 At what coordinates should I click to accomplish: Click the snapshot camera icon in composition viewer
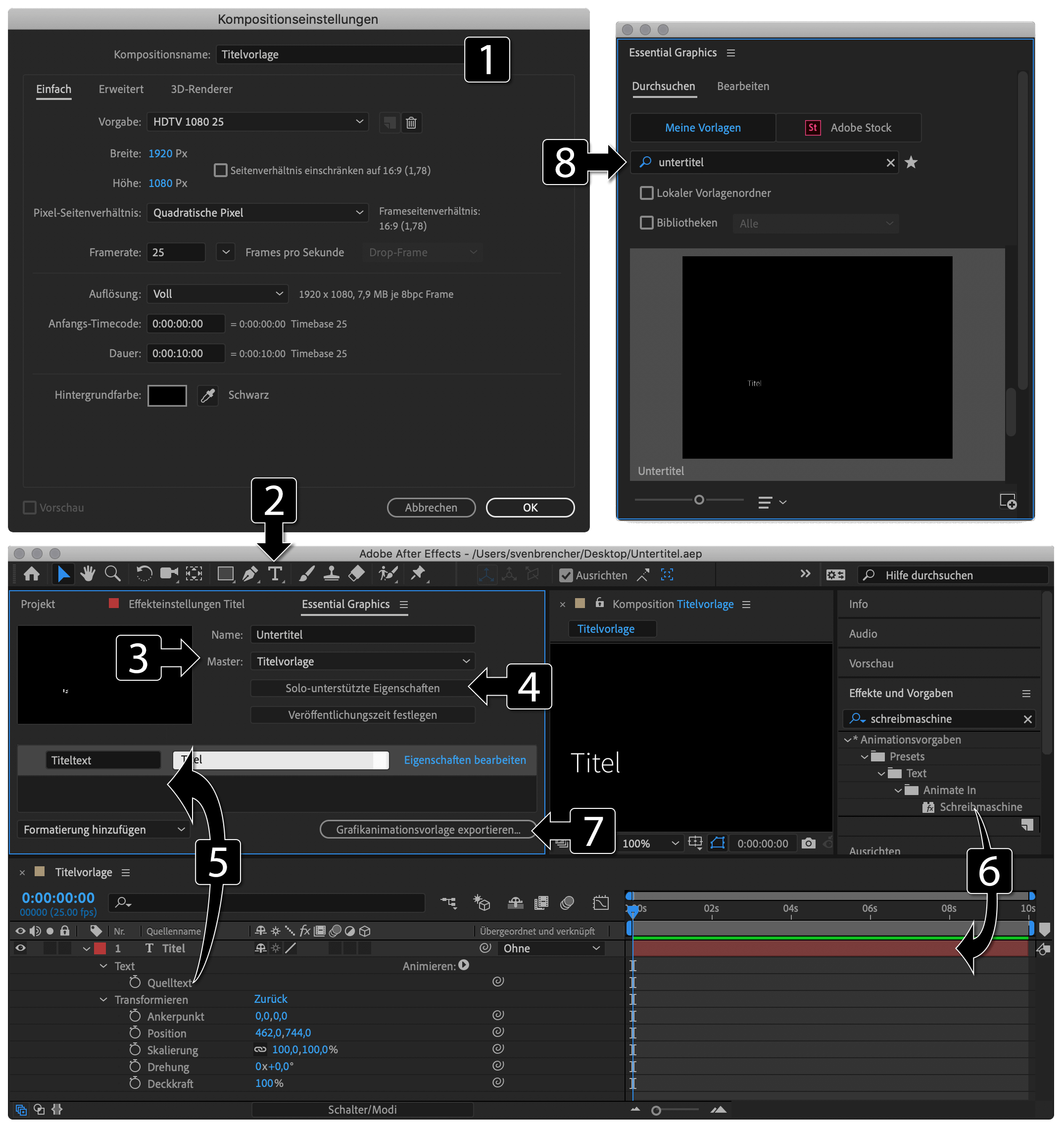(809, 844)
